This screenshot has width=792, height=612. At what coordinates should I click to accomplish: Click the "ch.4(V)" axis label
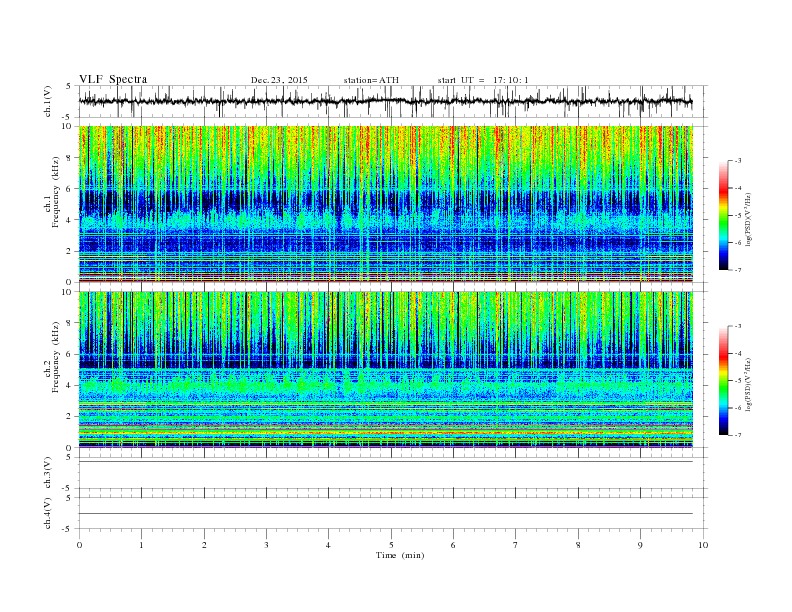[48, 513]
